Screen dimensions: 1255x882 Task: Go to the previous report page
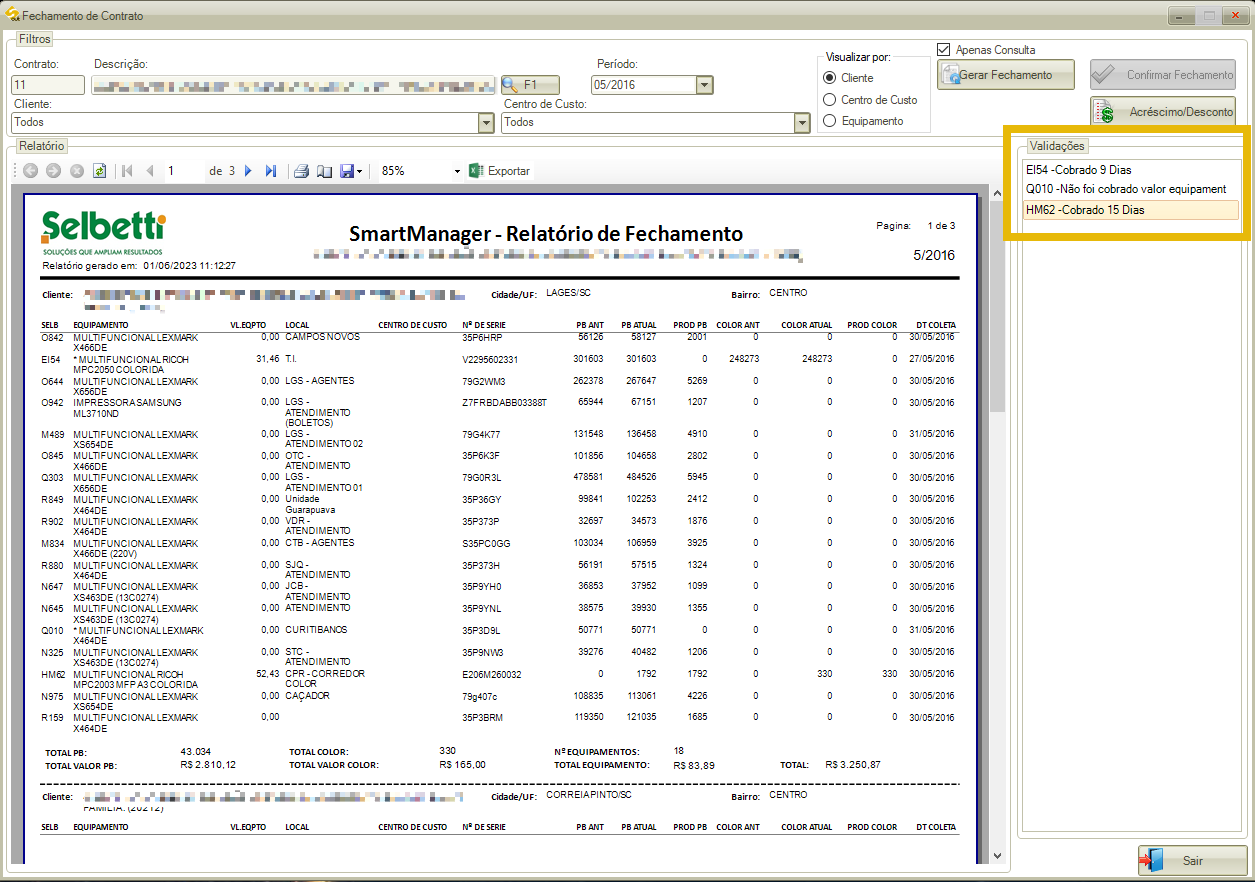tap(150, 171)
